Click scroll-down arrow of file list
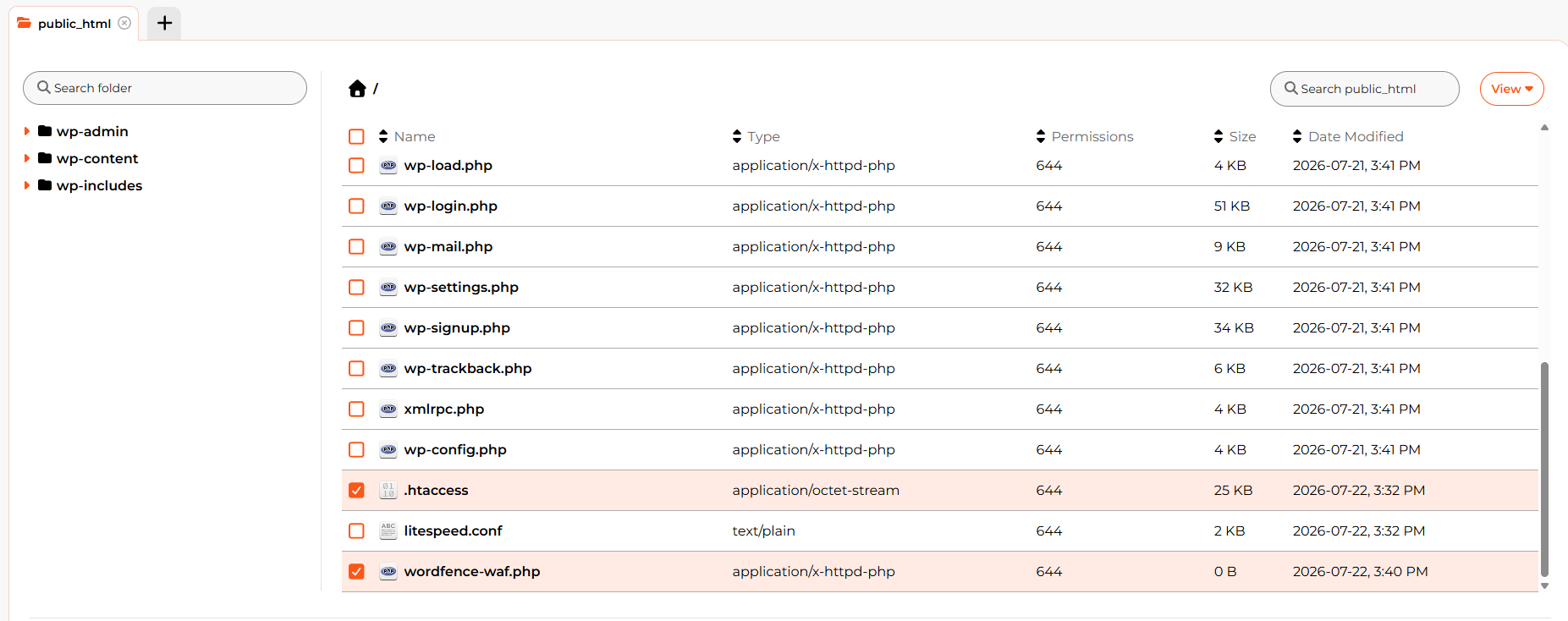 [x=1544, y=585]
